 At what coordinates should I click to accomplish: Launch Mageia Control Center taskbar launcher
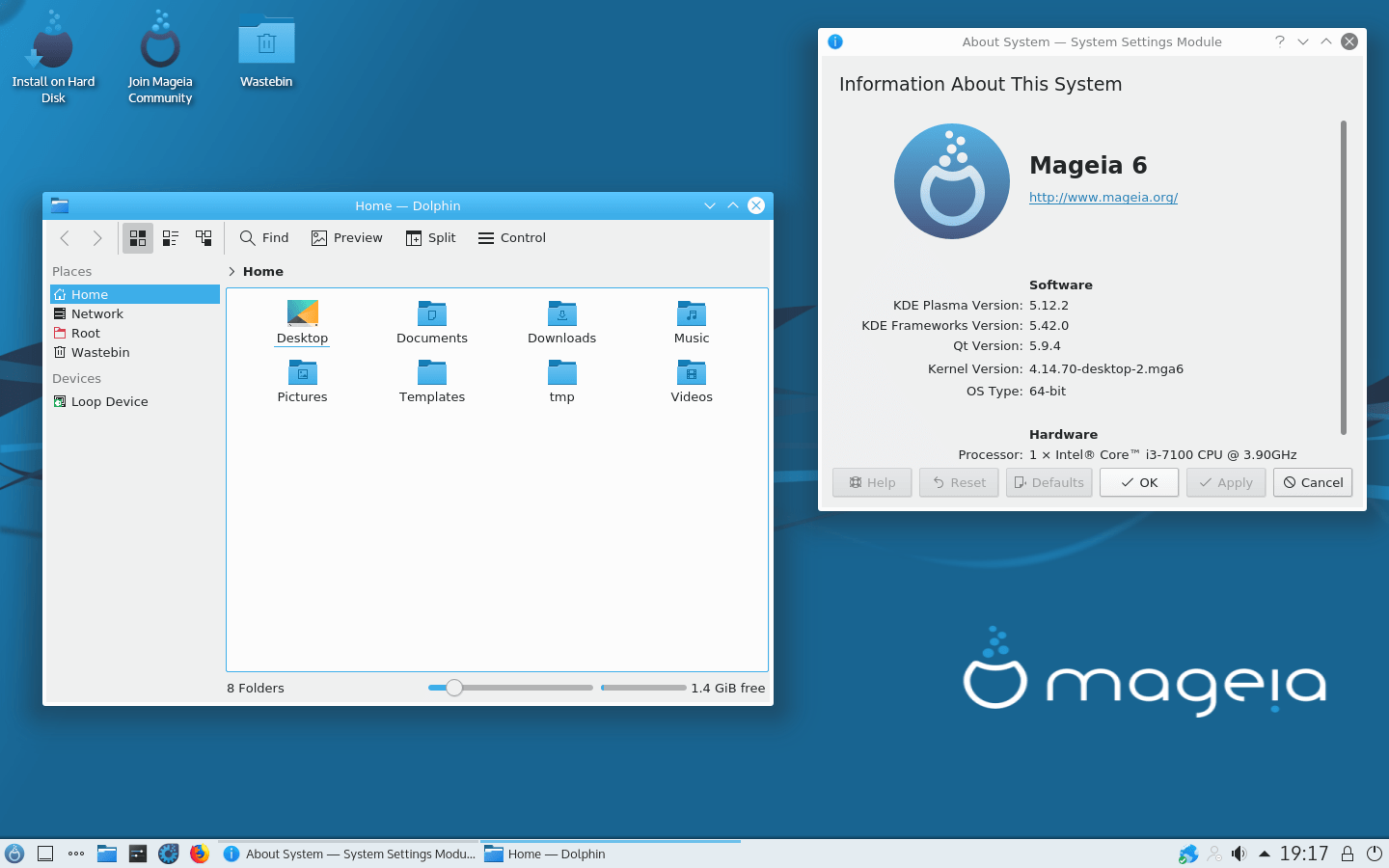[138, 854]
